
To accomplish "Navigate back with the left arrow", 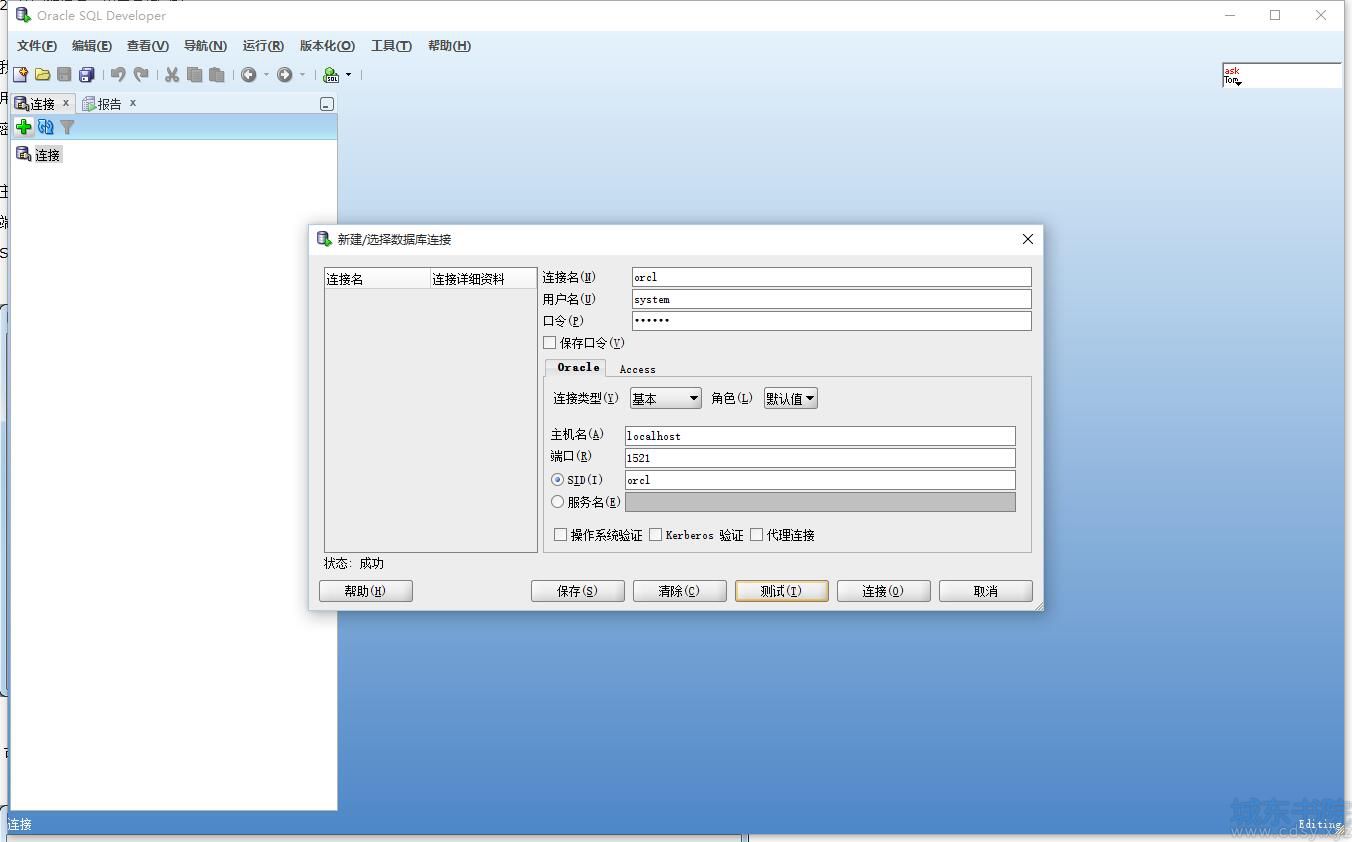I will pyautogui.click(x=249, y=75).
